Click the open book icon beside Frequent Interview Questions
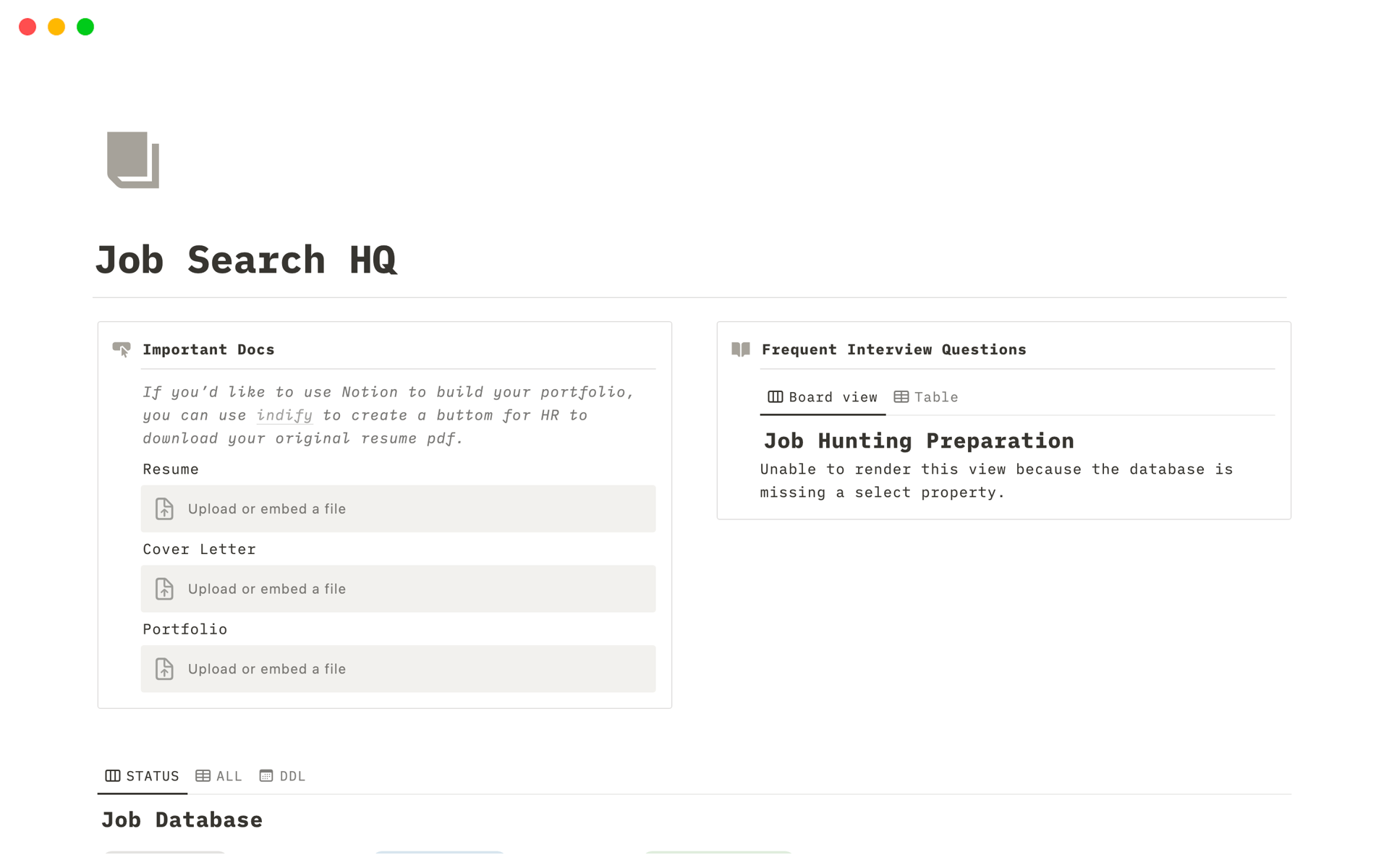The height and width of the screenshot is (868, 1389). [740, 349]
